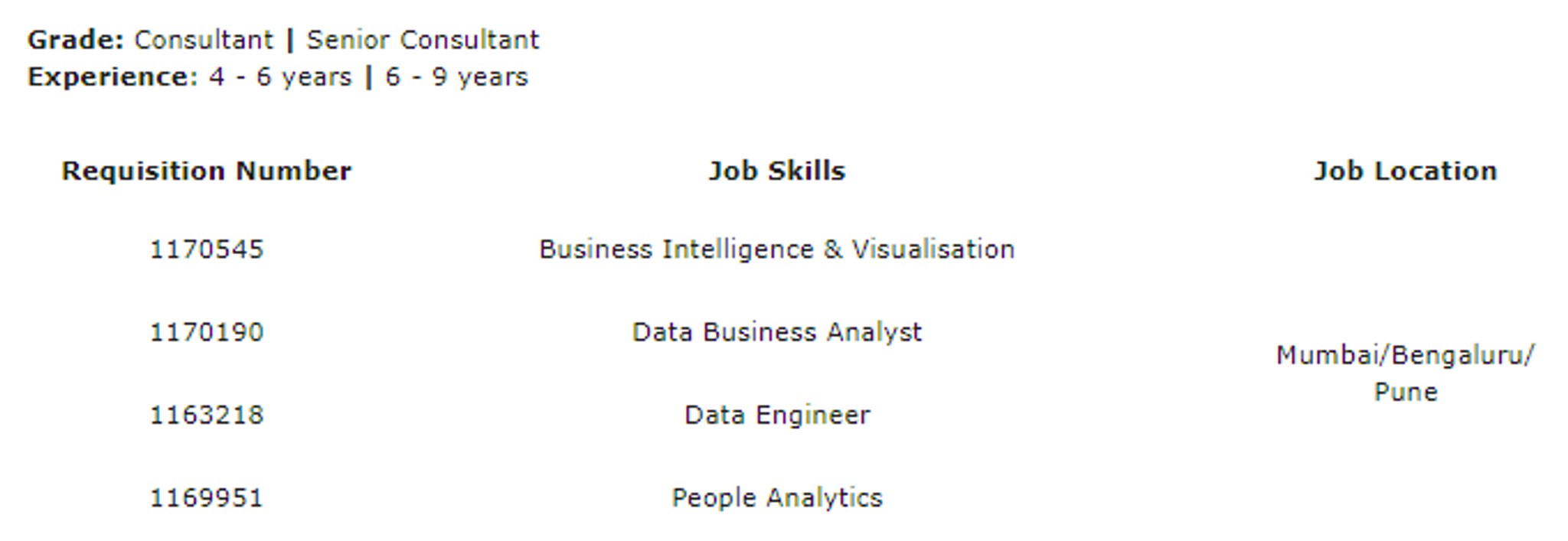This screenshot has height=541, width=1568.
Task: Select requisition number 1170190
Action: (x=207, y=332)
